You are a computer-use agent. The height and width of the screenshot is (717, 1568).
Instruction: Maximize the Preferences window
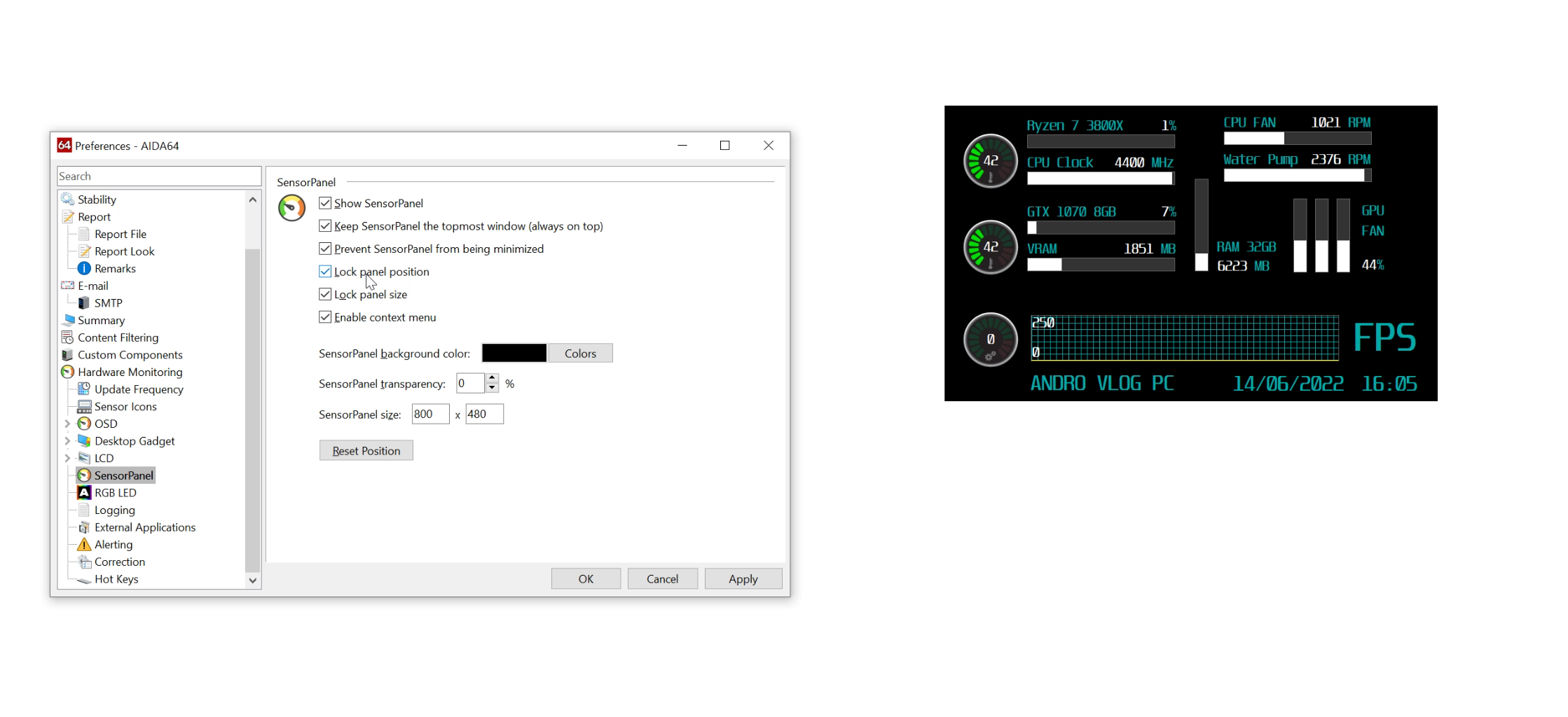coord(725,145)
